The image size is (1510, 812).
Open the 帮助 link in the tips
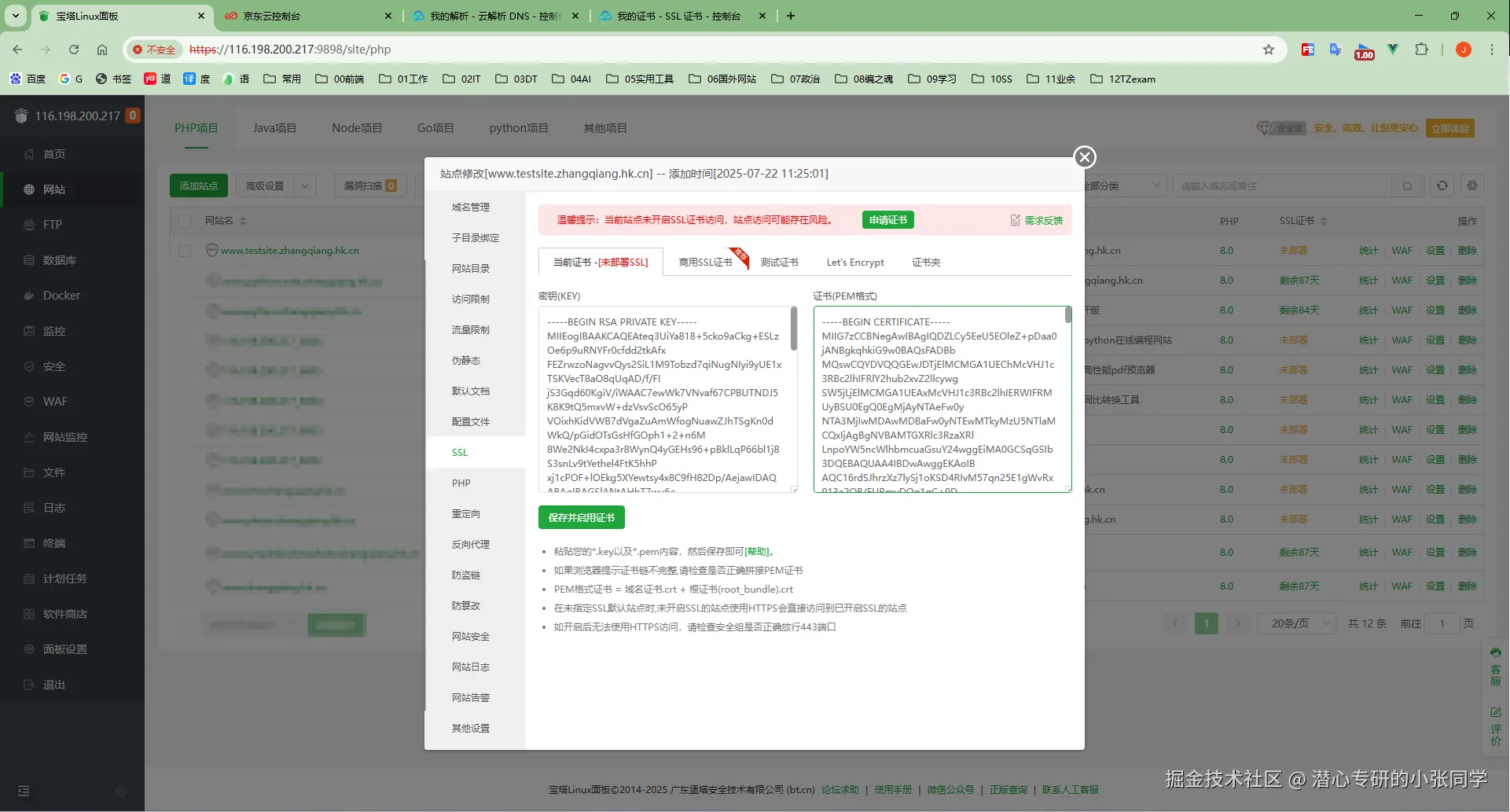pos(757,552)
